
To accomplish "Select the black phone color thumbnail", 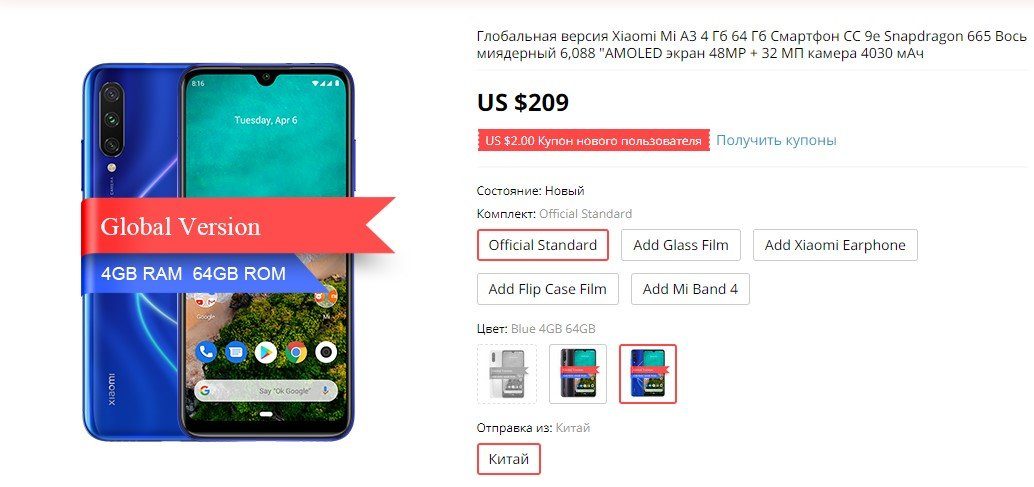I will 578,374.
